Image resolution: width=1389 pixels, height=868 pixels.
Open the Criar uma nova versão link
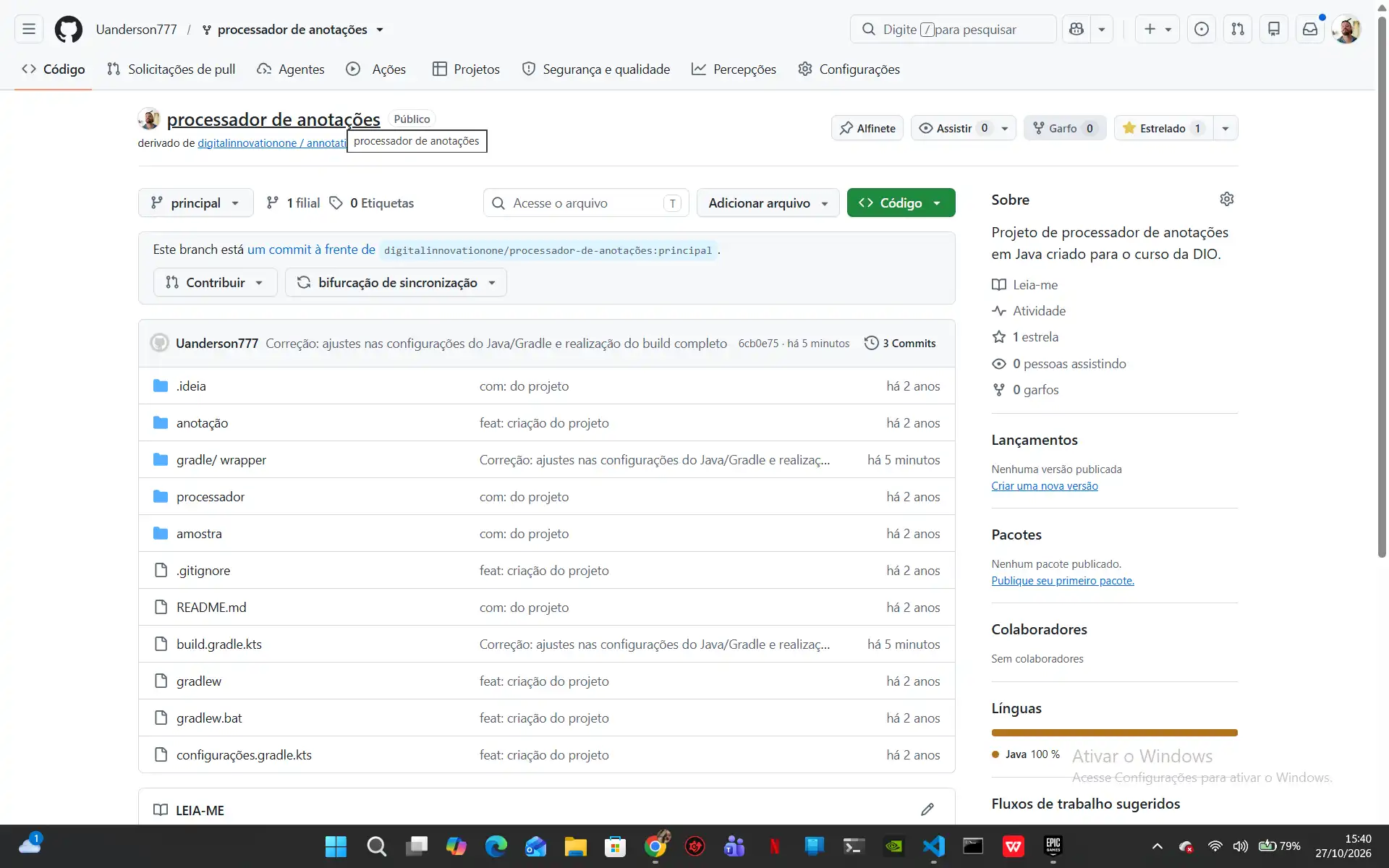point(1045,486)
